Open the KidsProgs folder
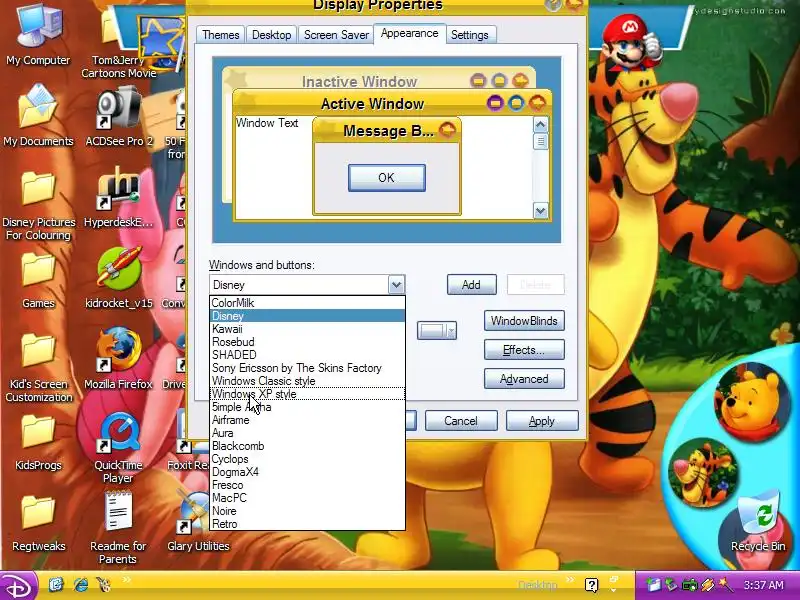800x600 pixels. click(x=38, y=442)
